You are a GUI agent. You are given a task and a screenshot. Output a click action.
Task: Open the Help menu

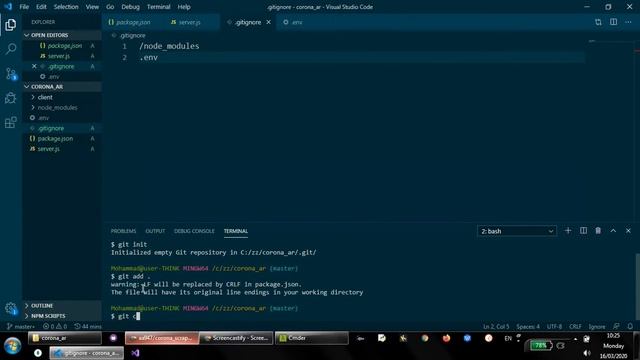point(184,7)
